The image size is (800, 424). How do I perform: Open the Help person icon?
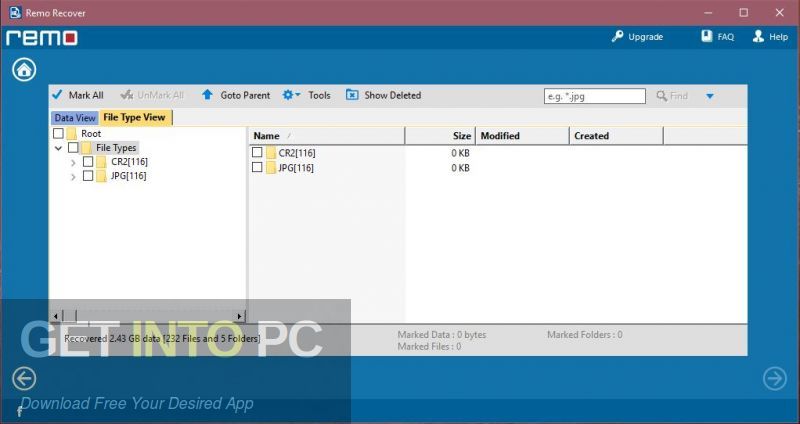758,36
